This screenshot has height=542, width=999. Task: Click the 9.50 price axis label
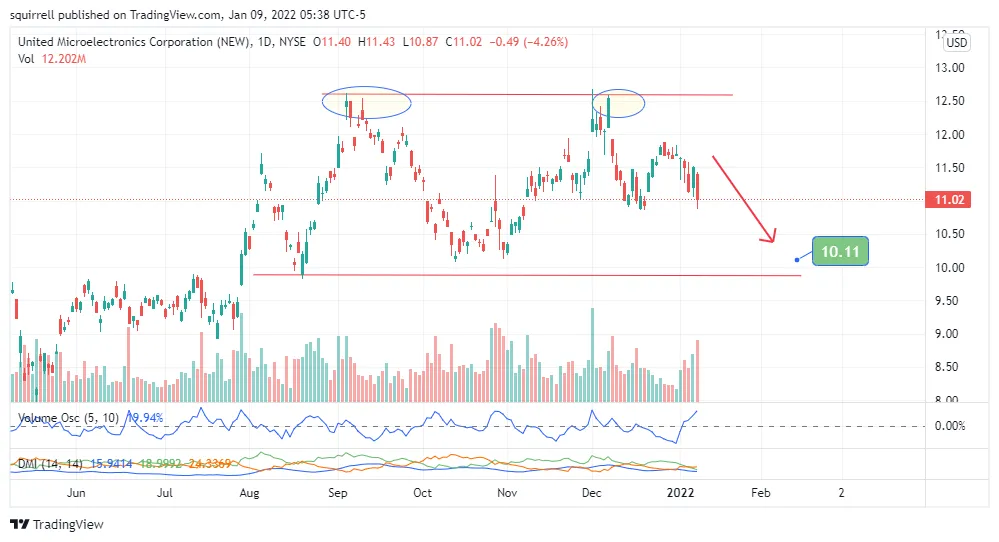coord(949,301)
